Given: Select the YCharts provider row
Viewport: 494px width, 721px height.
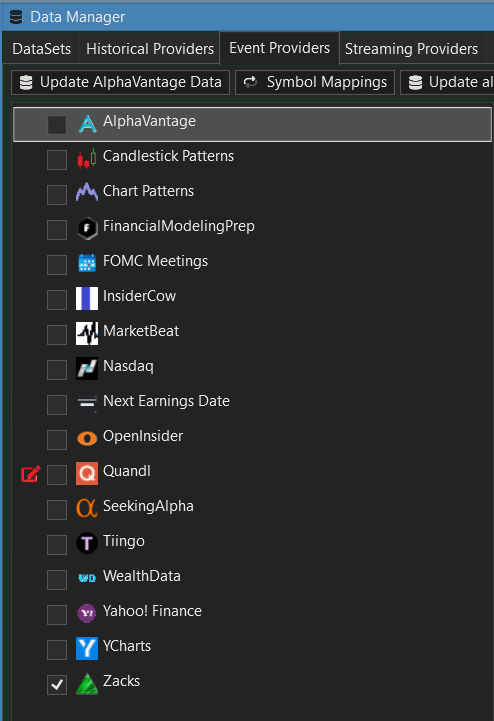Looking at the screenshot, I should [x=253, y=648].
